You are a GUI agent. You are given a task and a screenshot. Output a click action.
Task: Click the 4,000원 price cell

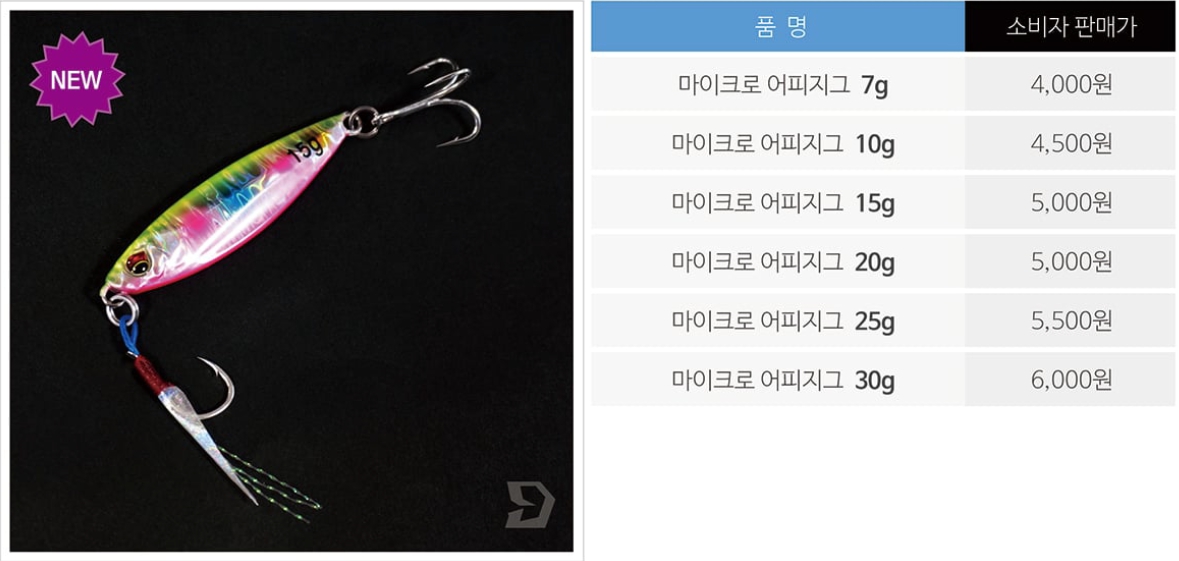tap(1071, 84)
